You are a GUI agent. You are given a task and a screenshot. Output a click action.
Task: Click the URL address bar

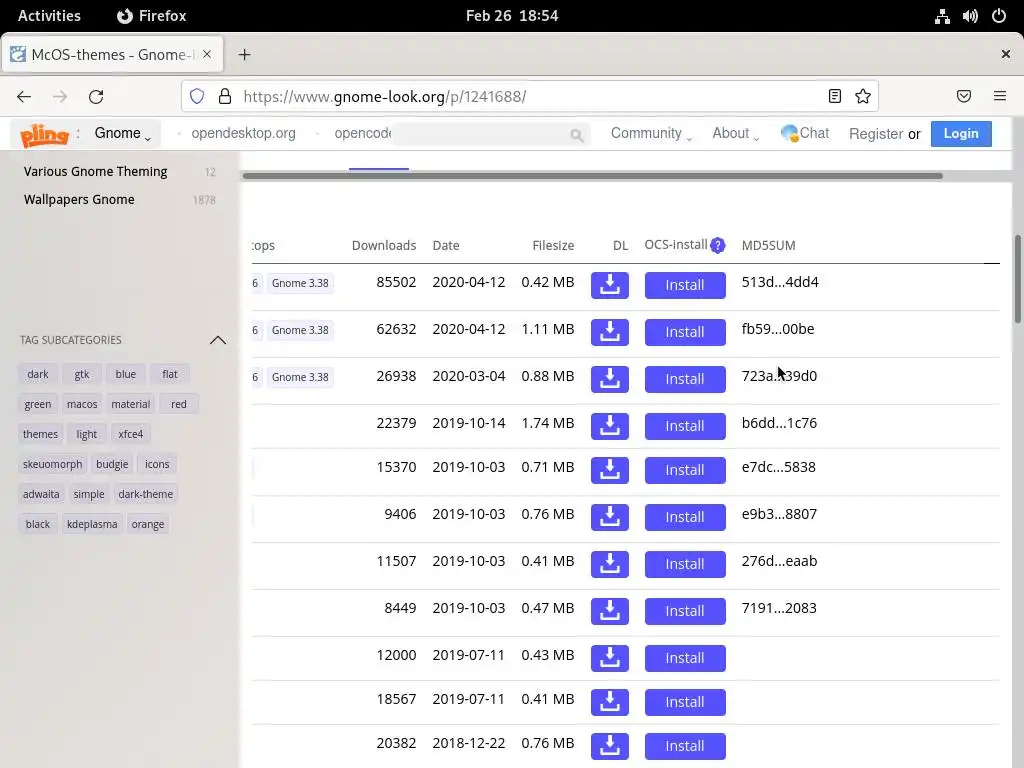click(529, 97)
